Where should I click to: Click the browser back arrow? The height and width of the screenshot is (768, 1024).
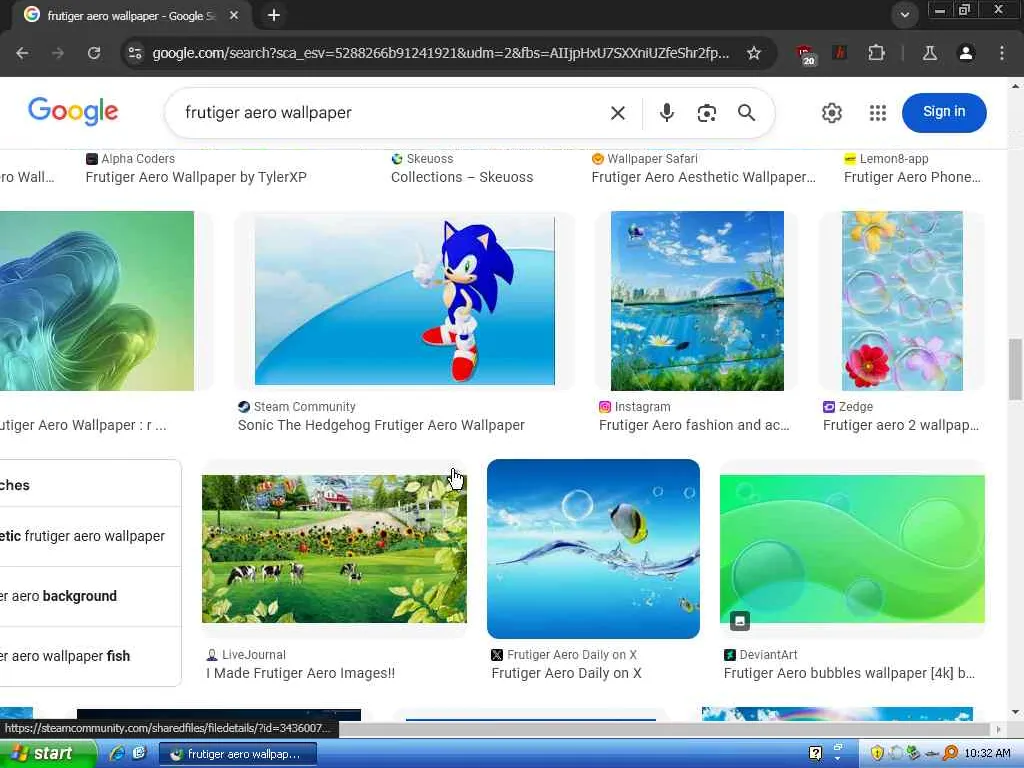(22, 53)
